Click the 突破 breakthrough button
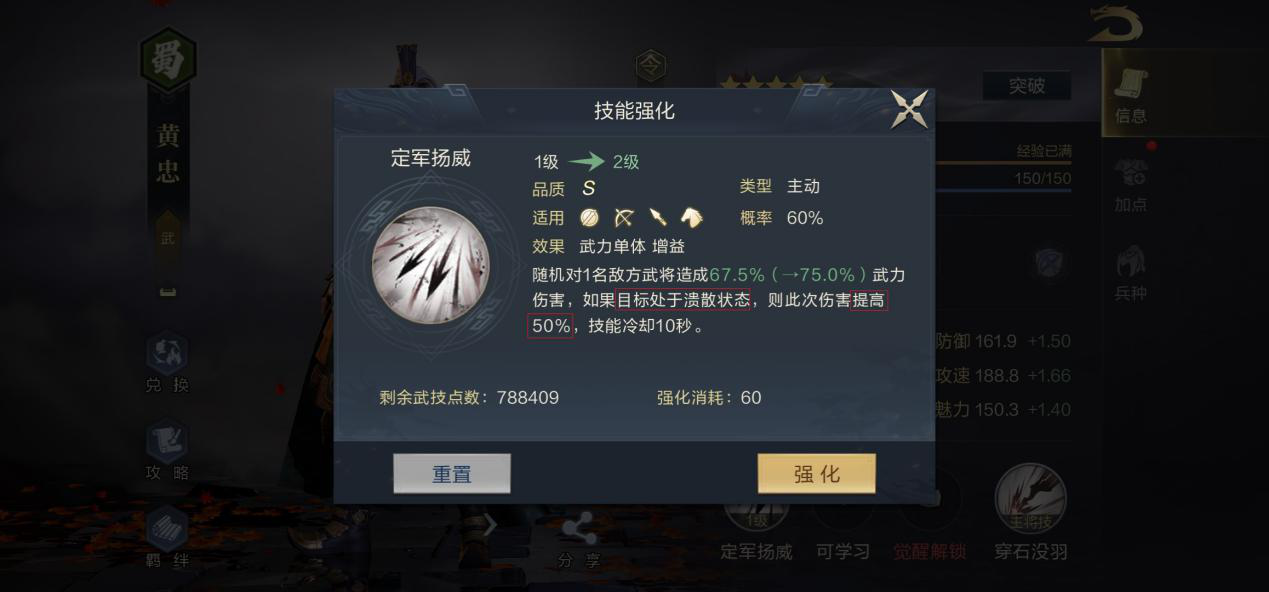This screenshot has width=1269, height=592. point(1026,86)
